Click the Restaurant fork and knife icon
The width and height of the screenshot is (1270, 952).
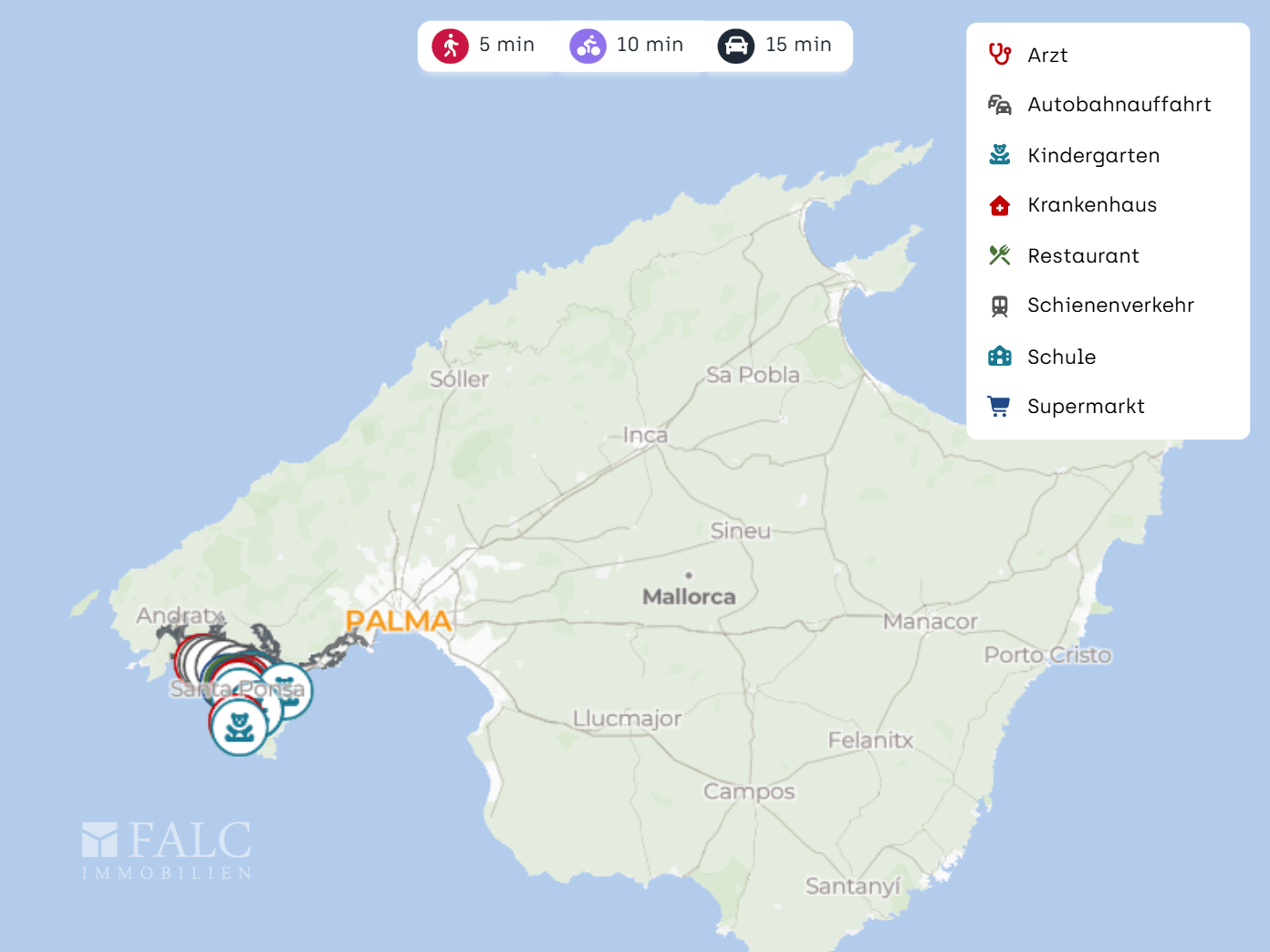[x=1000, y=255]
